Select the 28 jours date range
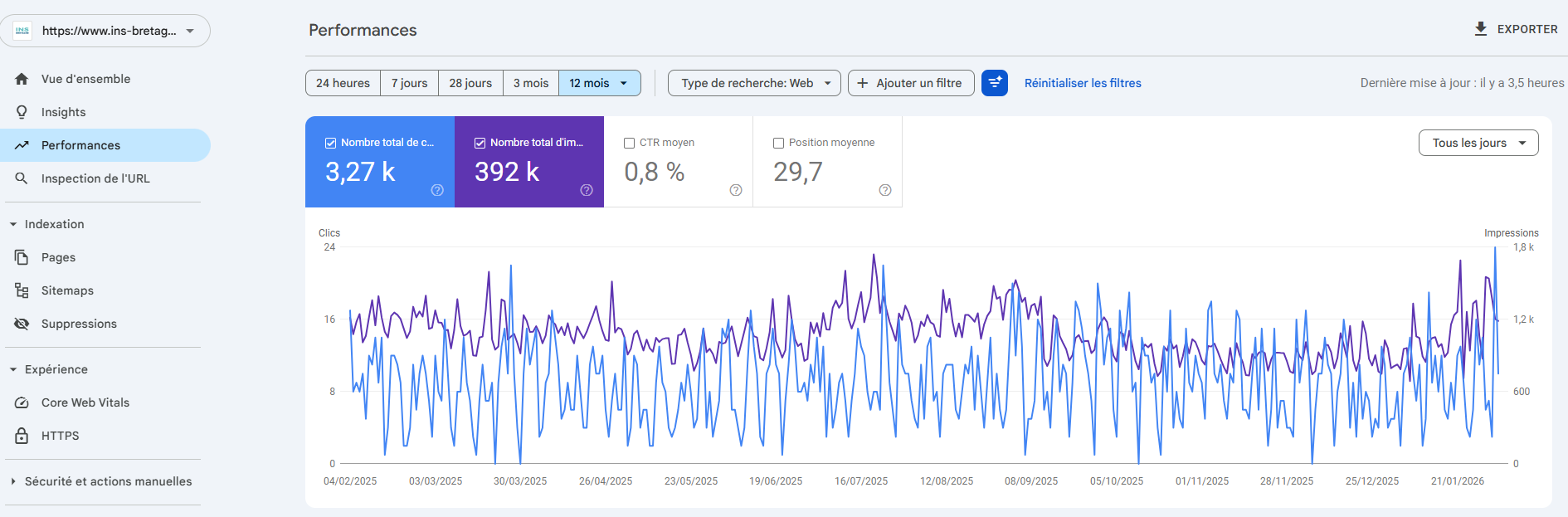Screen dimensions: 1568x517 click(x=470, y=83)
